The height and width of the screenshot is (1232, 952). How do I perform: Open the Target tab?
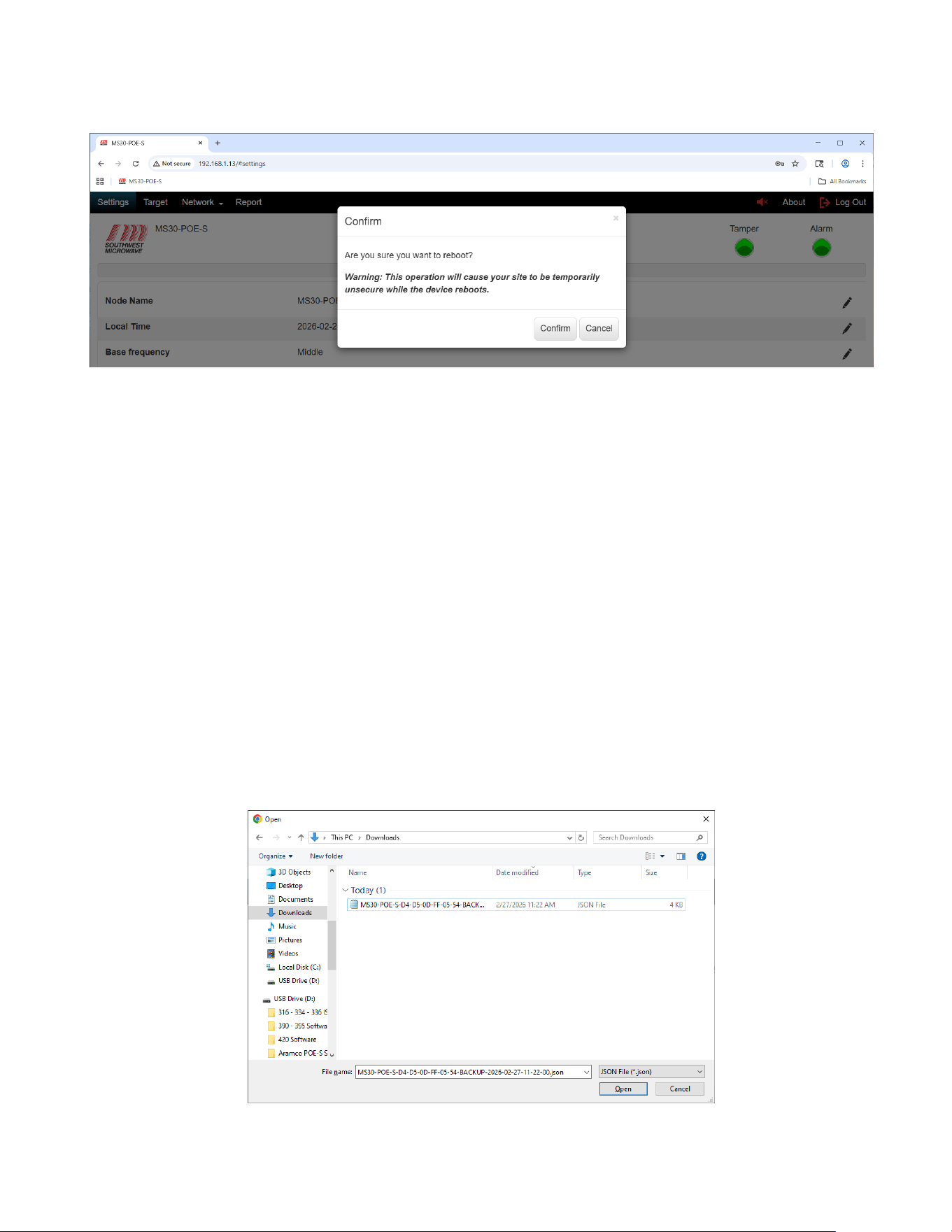click(155, 202)
